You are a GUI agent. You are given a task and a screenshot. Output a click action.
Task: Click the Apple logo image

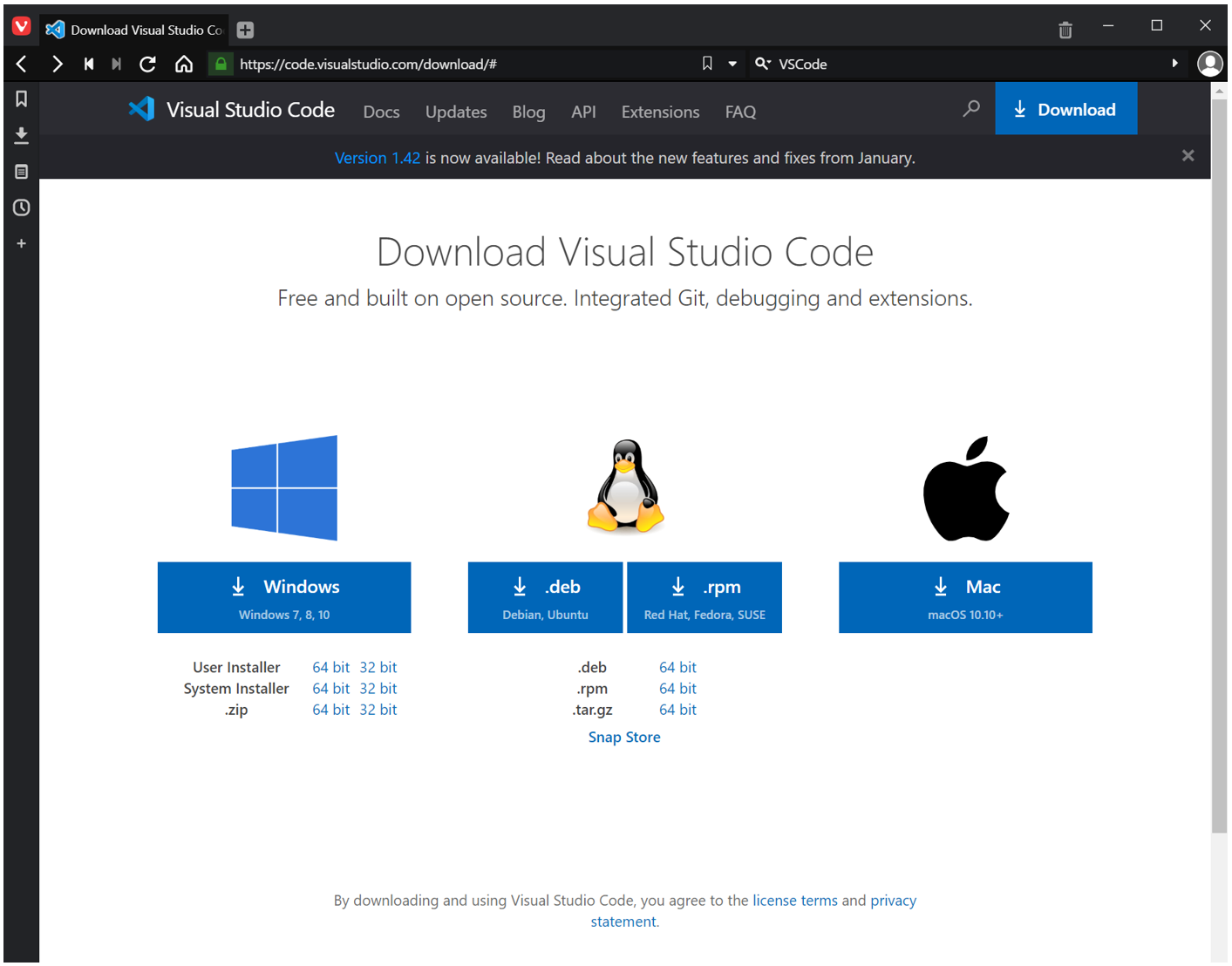coord(966,488)
